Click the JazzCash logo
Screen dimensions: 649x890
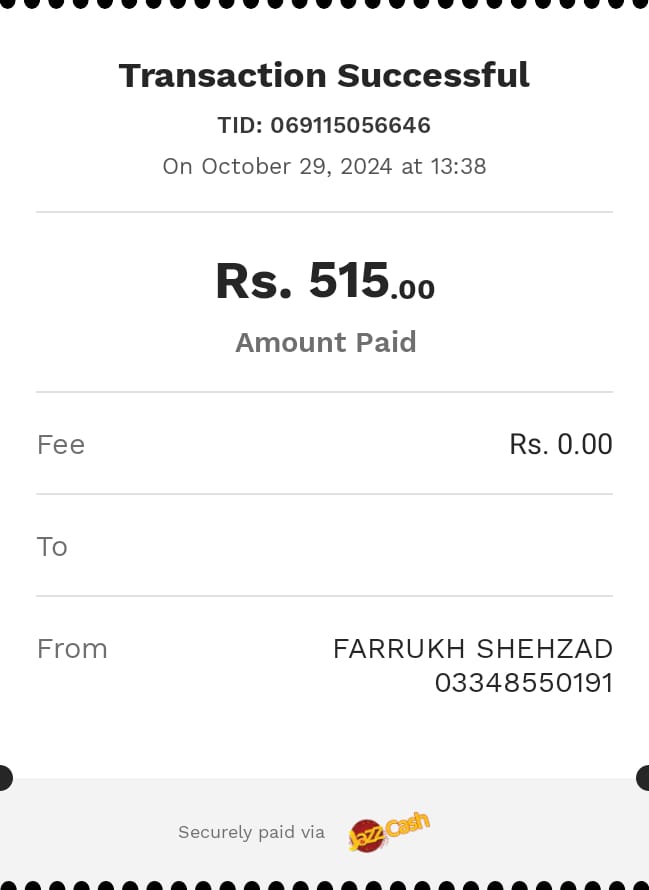(389, 831)
